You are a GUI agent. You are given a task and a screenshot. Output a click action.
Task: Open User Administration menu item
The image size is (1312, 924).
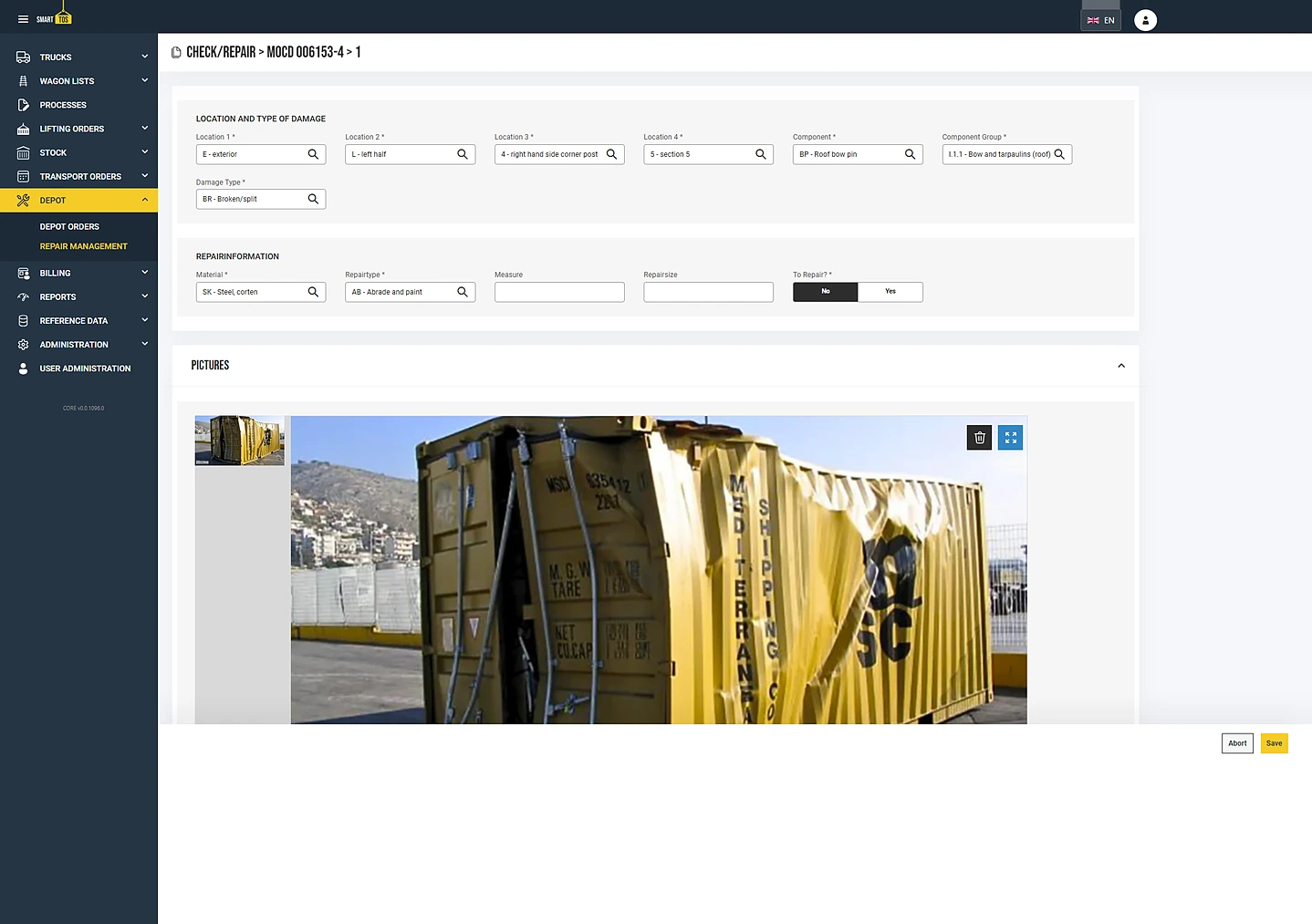78,369
